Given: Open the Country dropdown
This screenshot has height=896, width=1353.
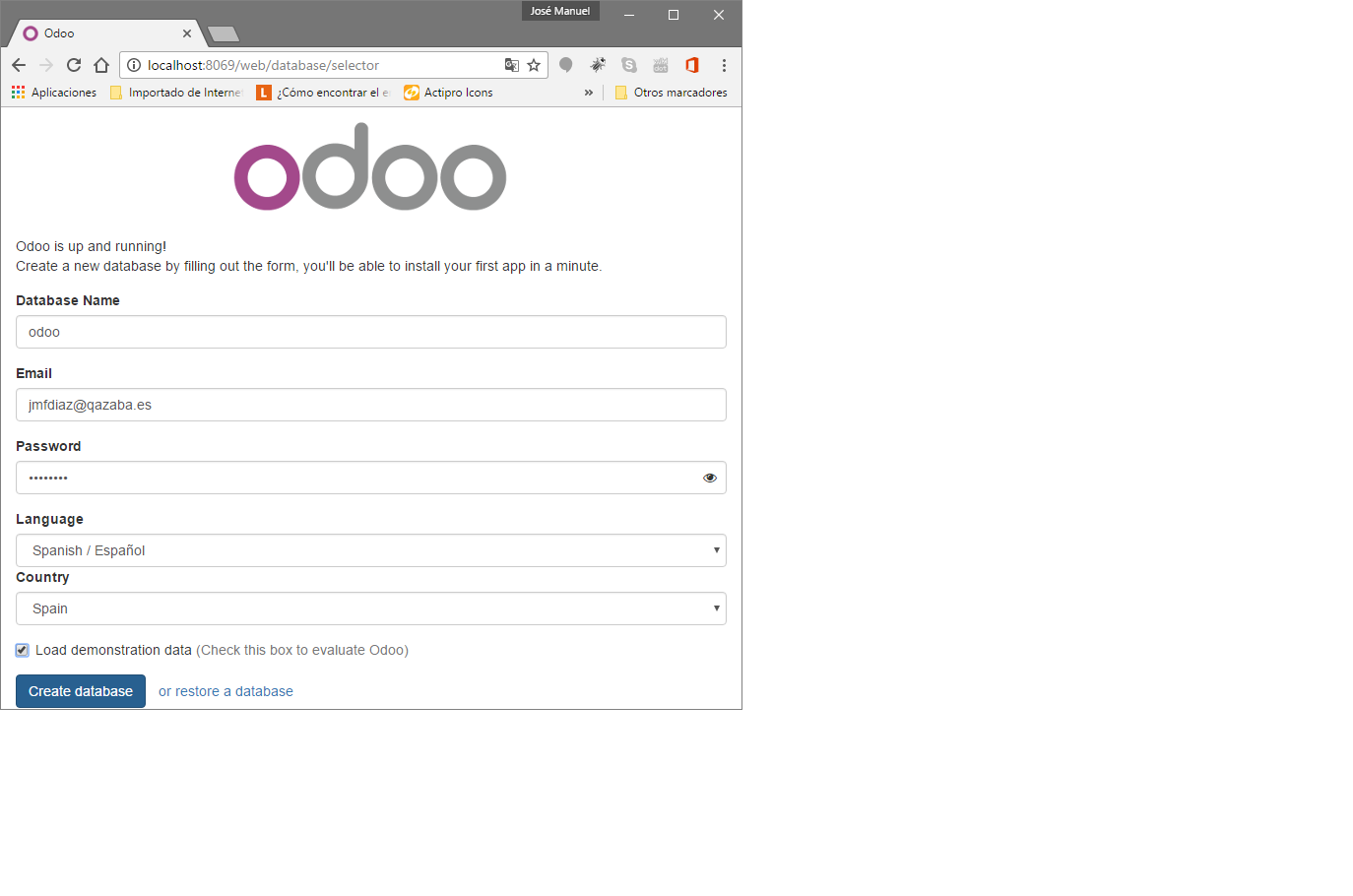Looking at the screenshot, I should (370, 608).
